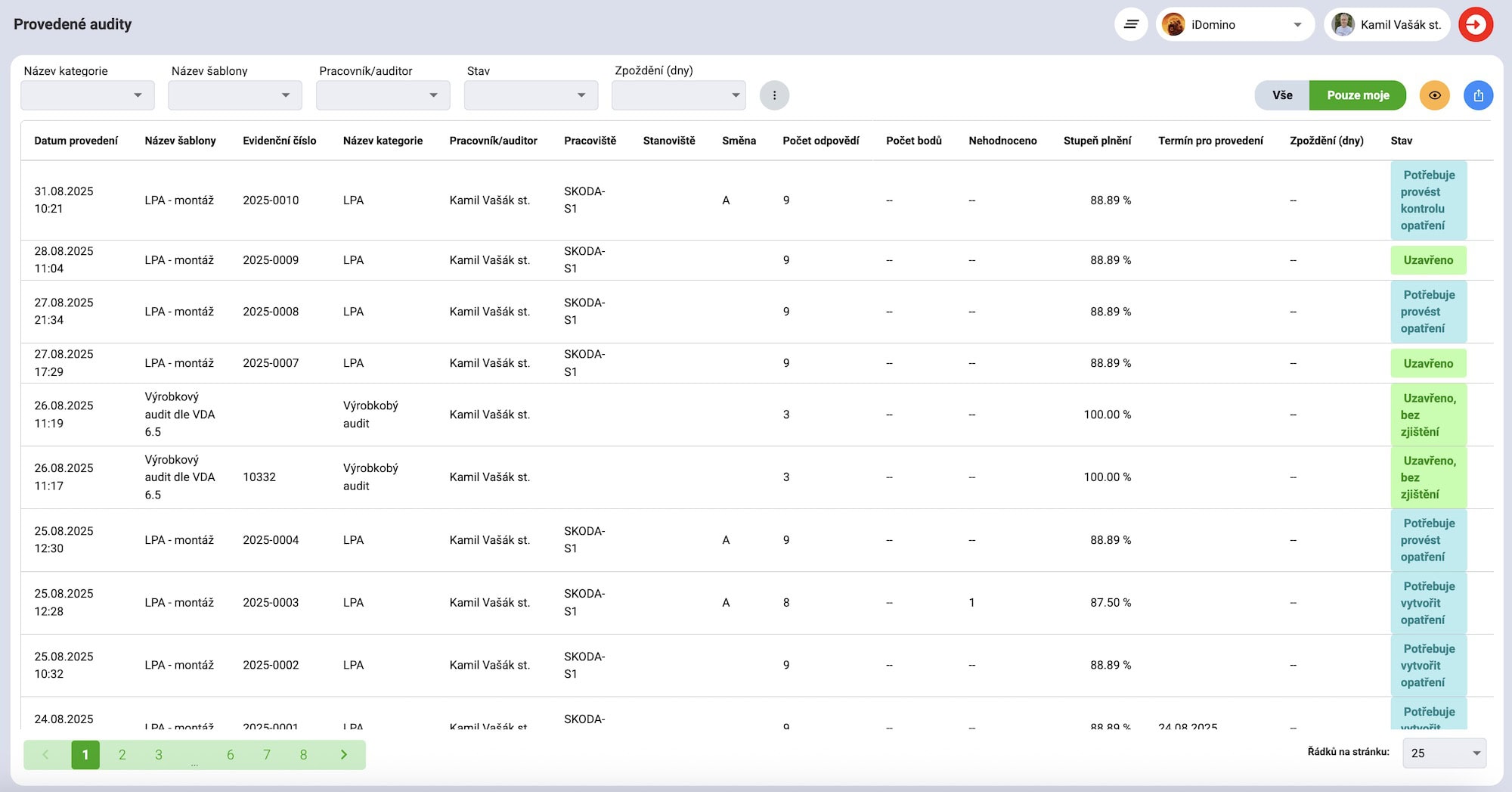
Task: Open the rows per page dropdown
Action: (1444, 753)
